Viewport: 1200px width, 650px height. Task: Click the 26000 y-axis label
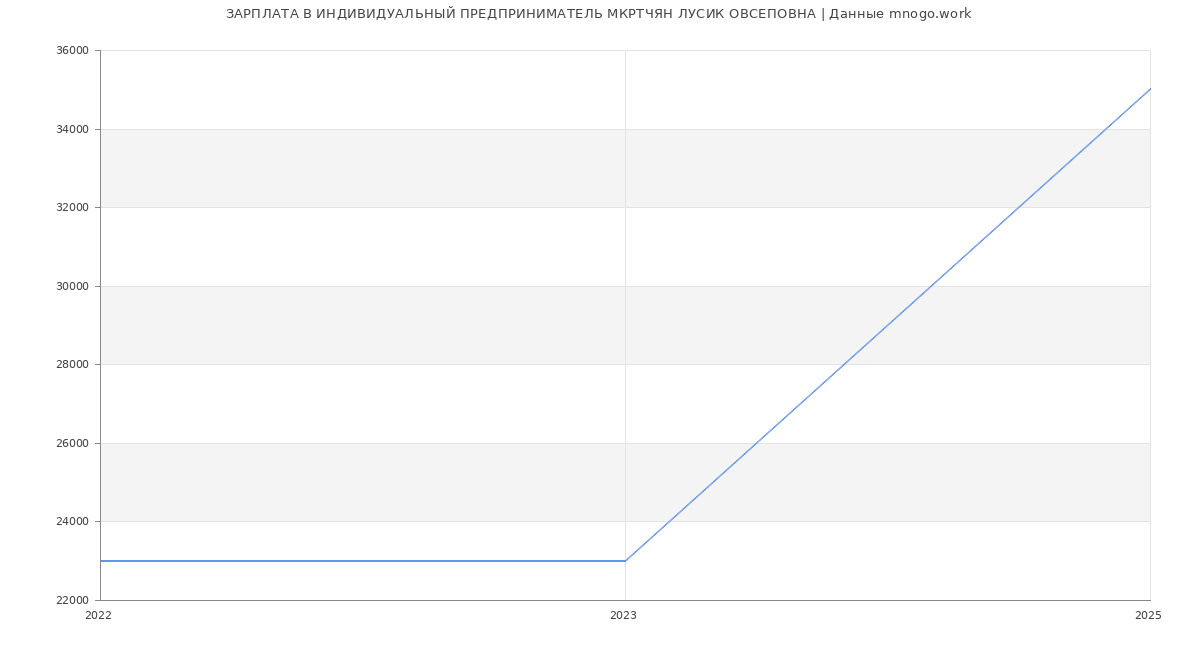point(72,443)
